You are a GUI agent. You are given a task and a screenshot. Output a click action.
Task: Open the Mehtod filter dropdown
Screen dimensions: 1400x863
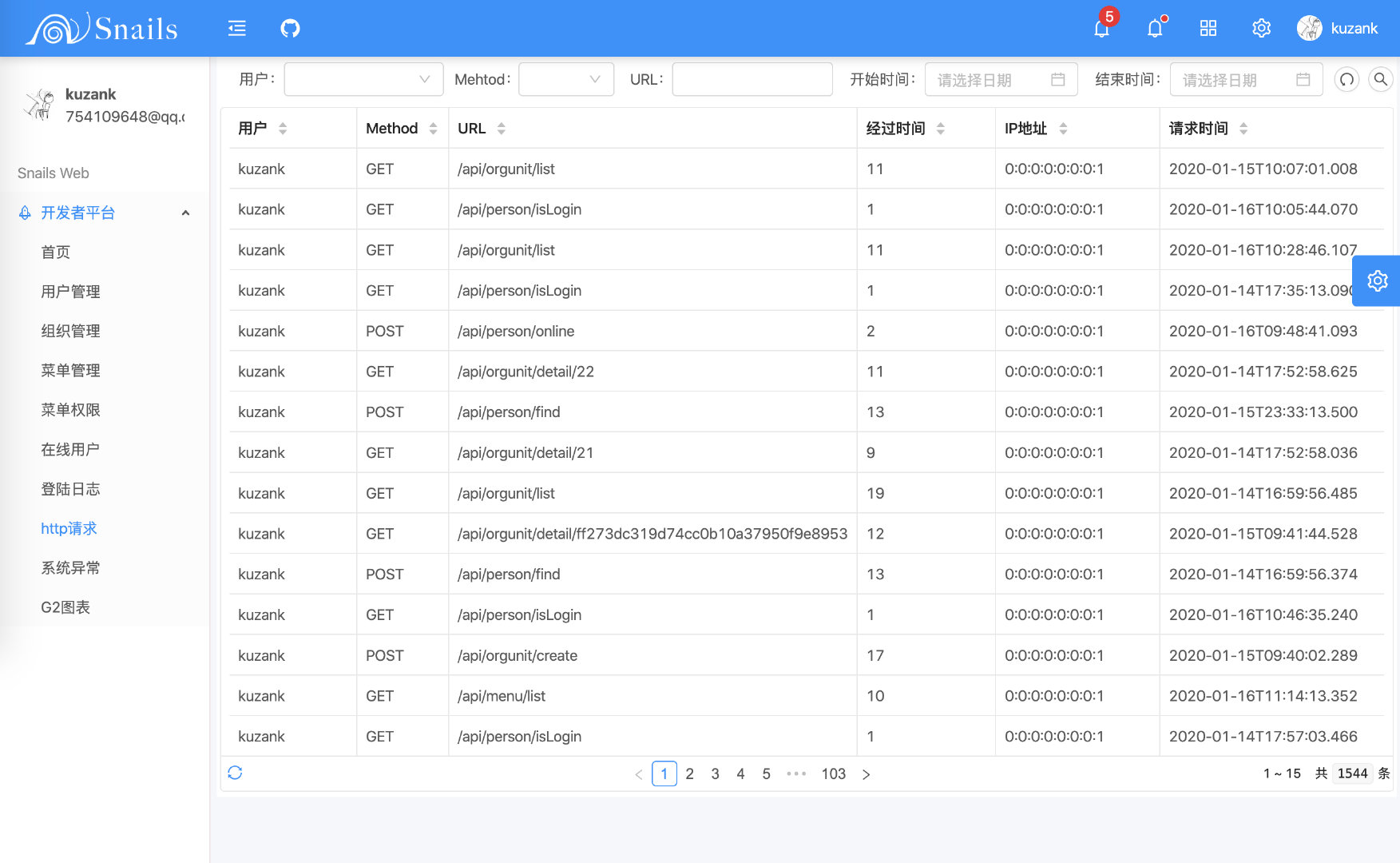(x=566, y=79)
